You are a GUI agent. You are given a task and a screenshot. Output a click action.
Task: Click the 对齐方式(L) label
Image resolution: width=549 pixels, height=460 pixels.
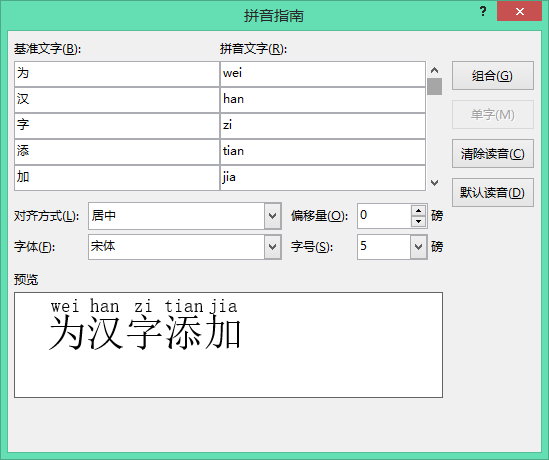(46, 216)
